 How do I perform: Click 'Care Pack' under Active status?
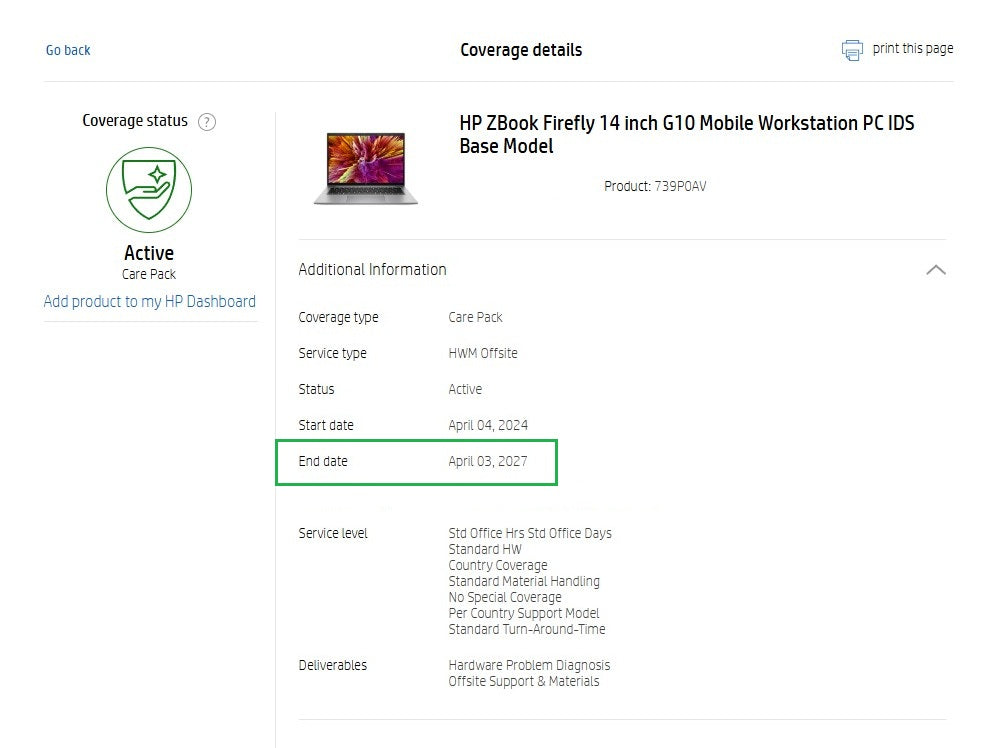[x=148, y=274]
